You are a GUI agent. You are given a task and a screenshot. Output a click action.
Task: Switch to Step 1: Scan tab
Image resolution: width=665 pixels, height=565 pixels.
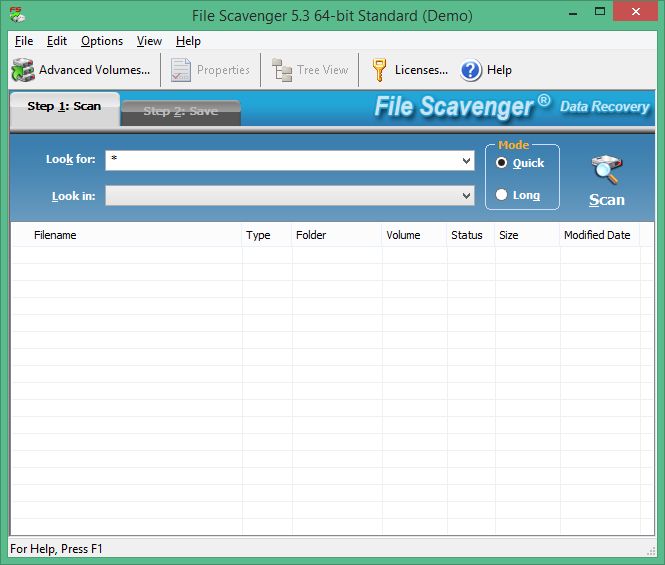(x=64, y=109)
